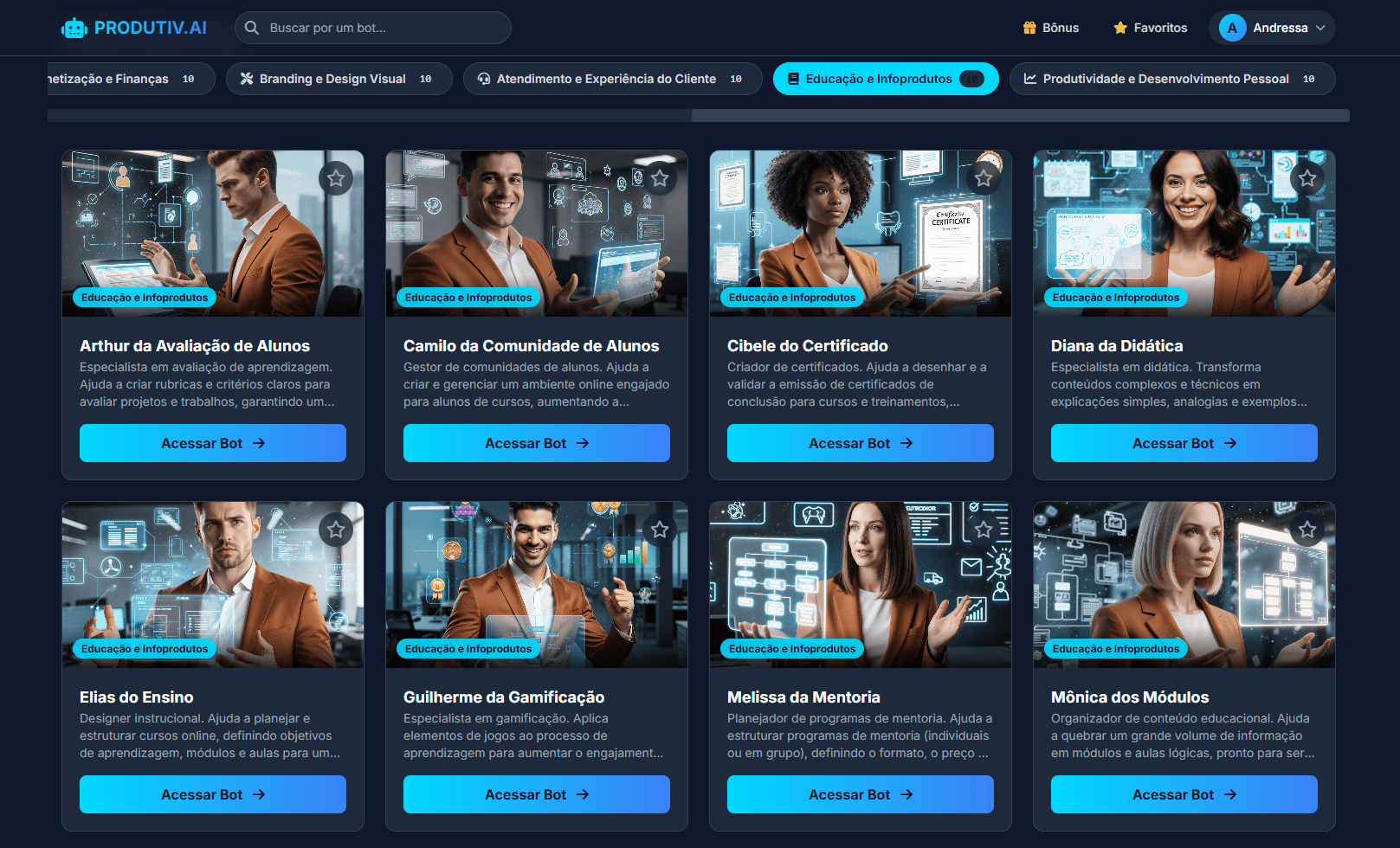Click the category list horizontal scrollbar

(x=1020, y=113)
